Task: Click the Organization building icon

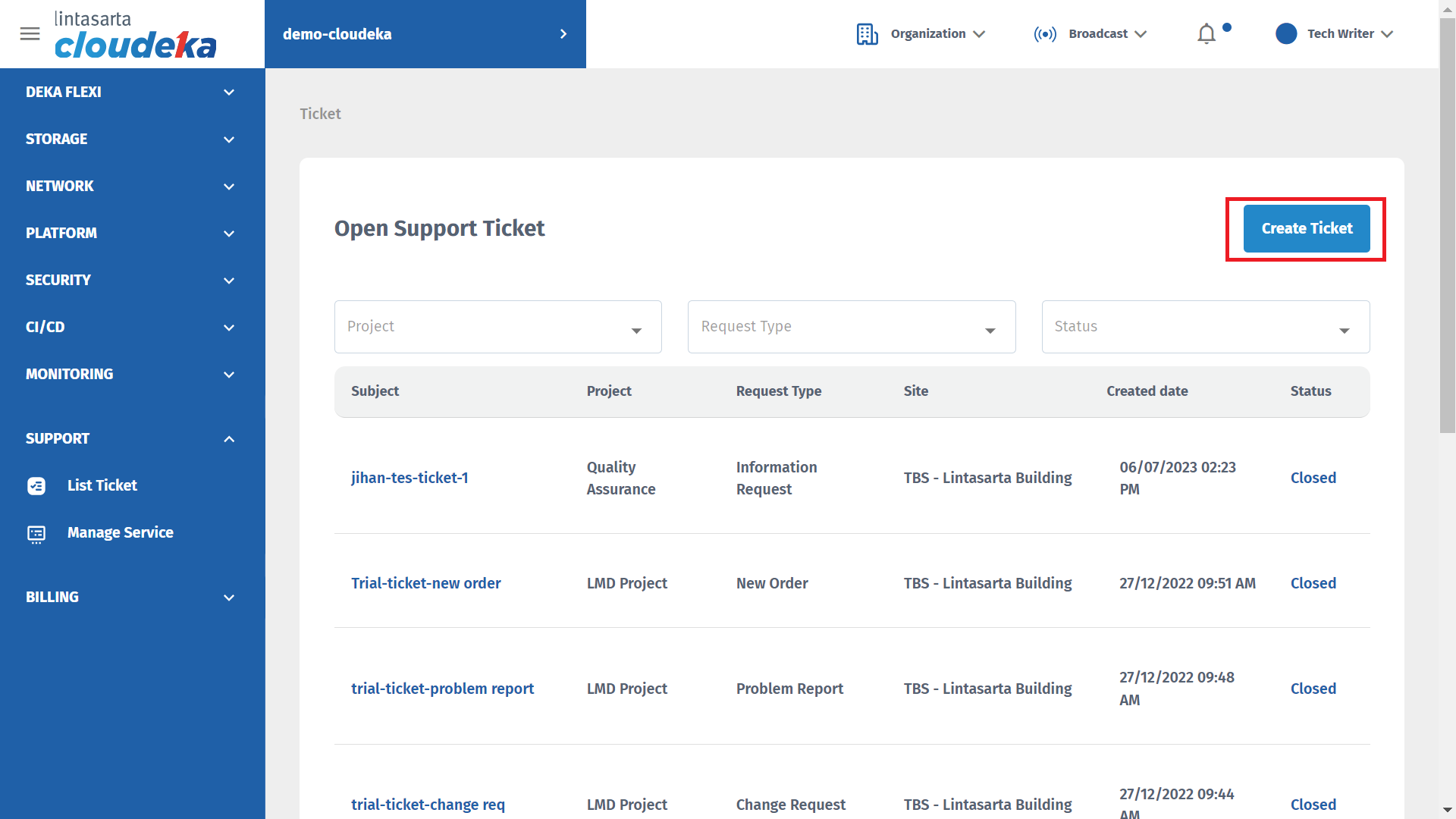Action: click(867, 34)
